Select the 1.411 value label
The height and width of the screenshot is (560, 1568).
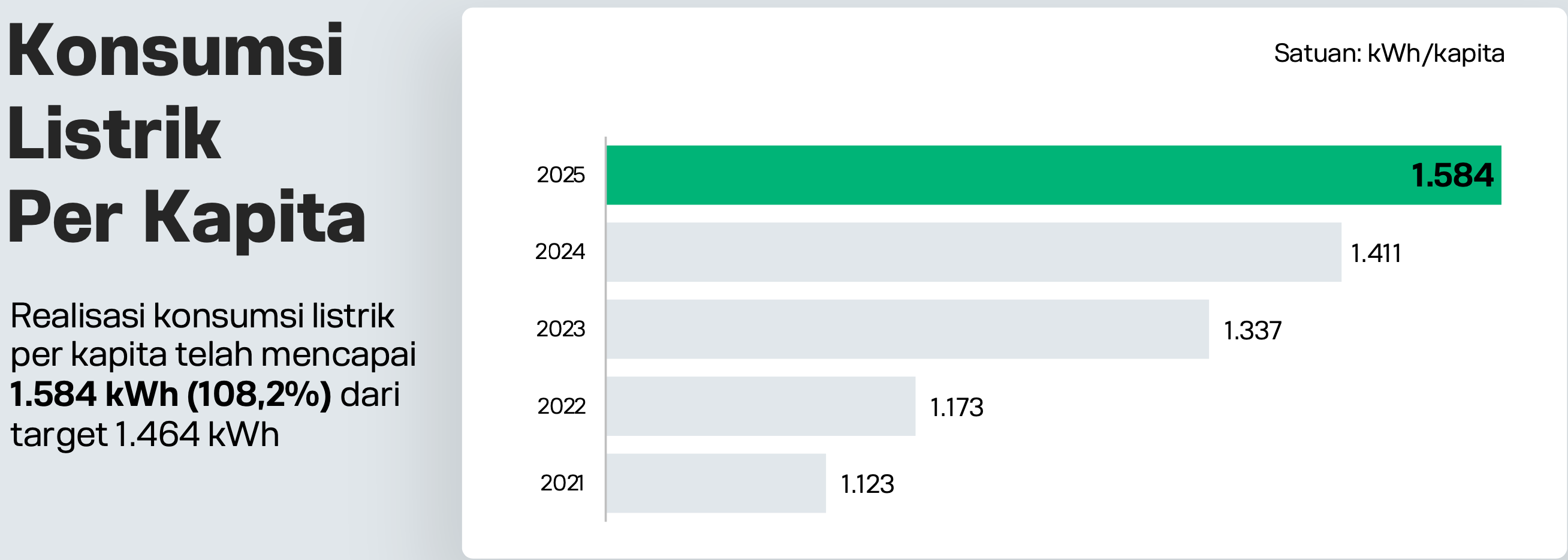point(1376,253)
